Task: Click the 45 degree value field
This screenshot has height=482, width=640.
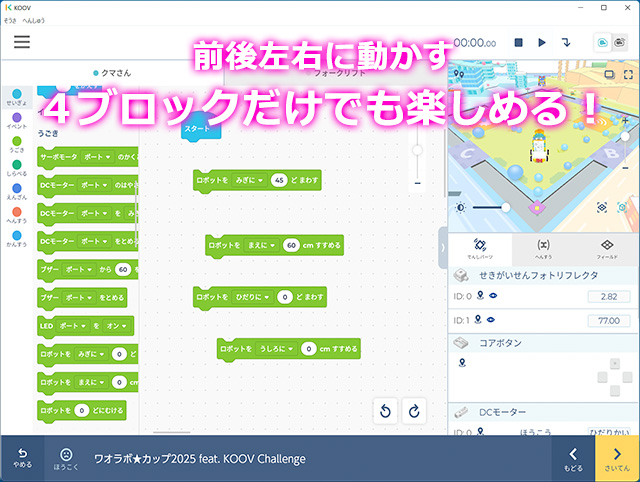Action: 279,180
